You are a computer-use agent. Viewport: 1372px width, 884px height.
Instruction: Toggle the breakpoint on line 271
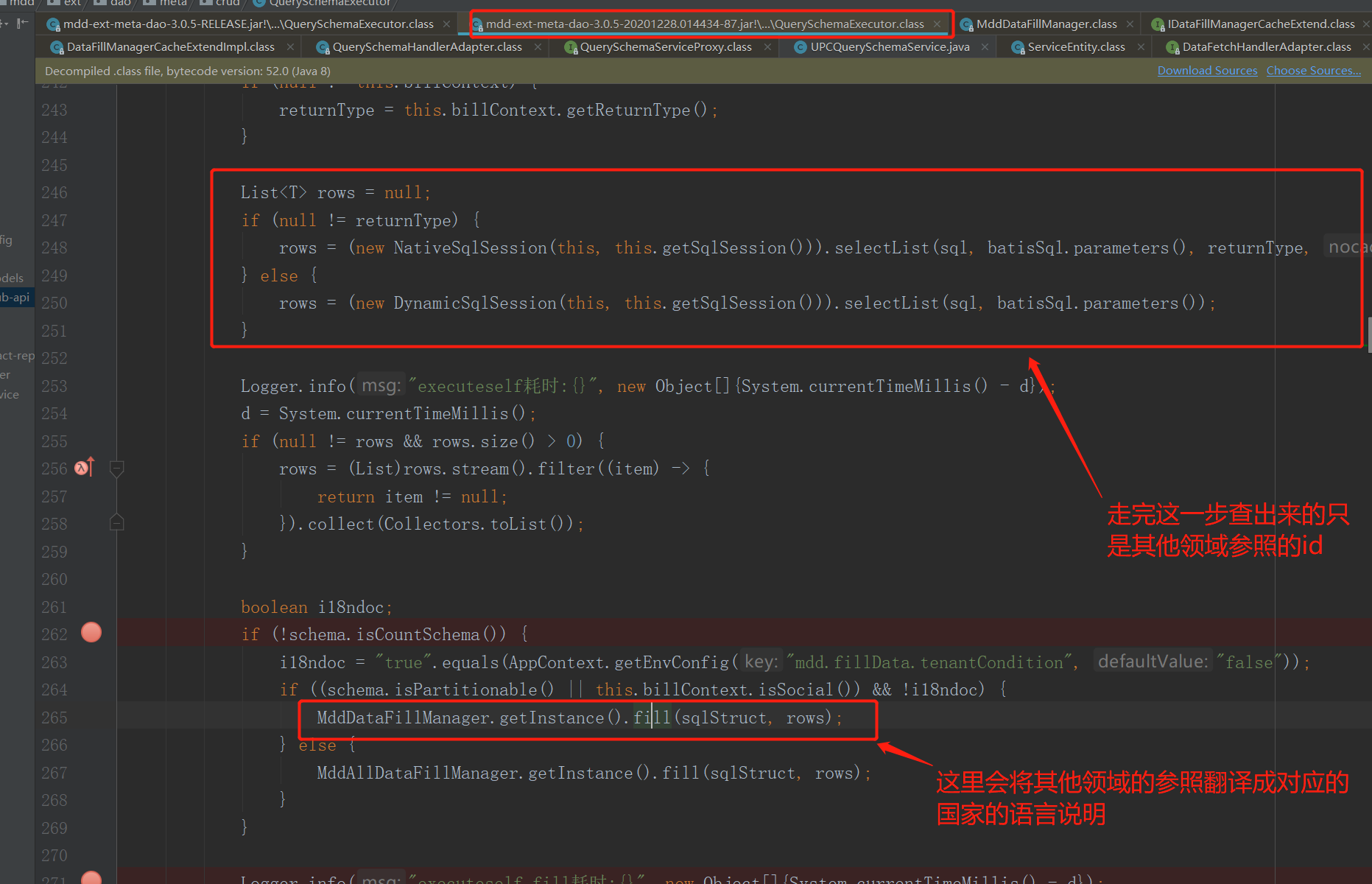pos(91,877)
